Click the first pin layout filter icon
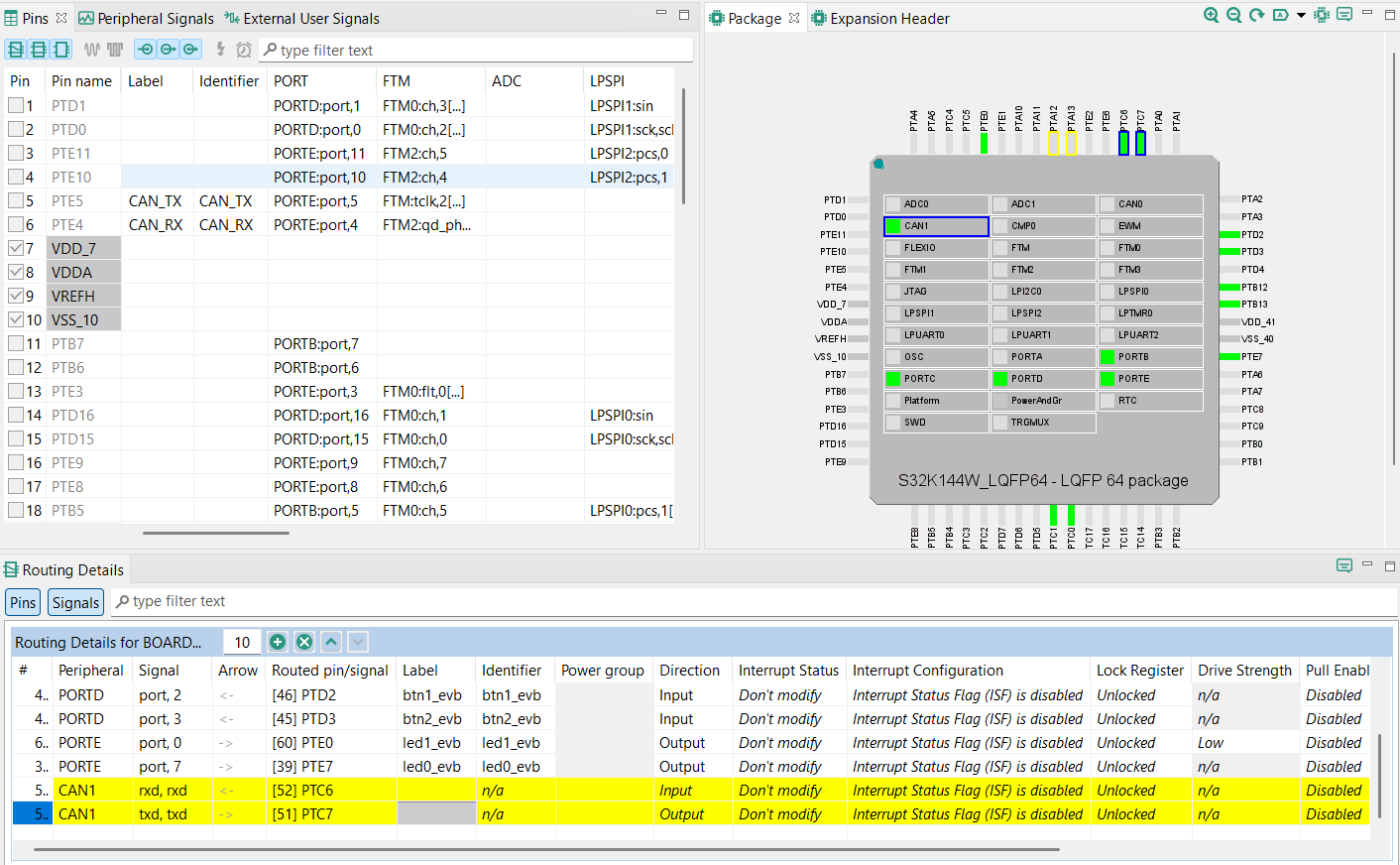The height and width of the screenshot is (865, 1400). [x=16, y=50]
